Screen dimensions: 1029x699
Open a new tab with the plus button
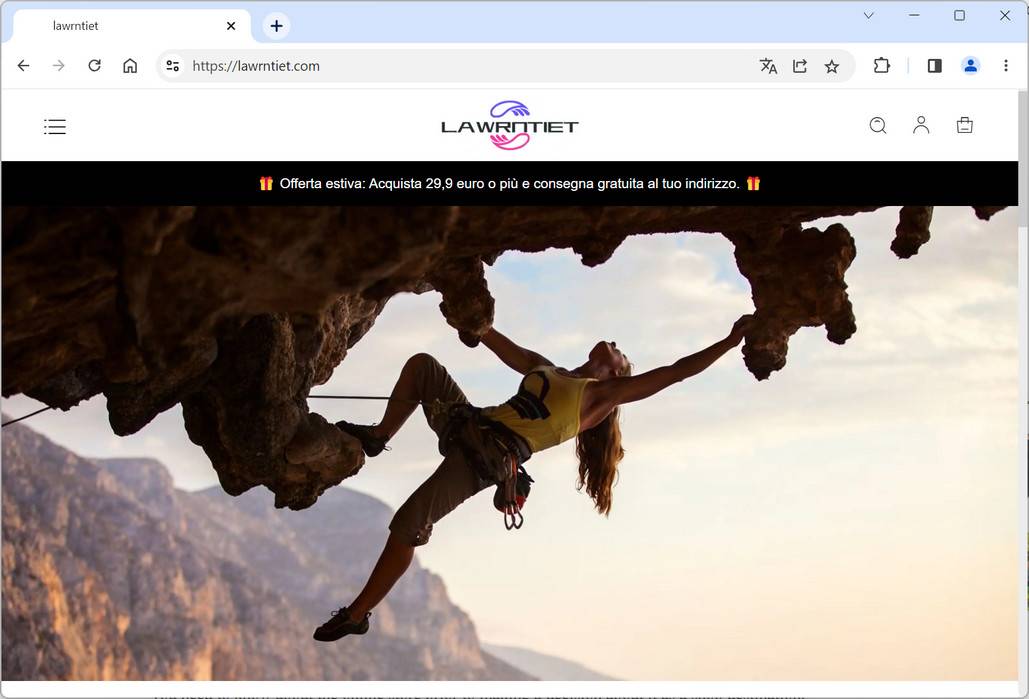pos(275,25)
